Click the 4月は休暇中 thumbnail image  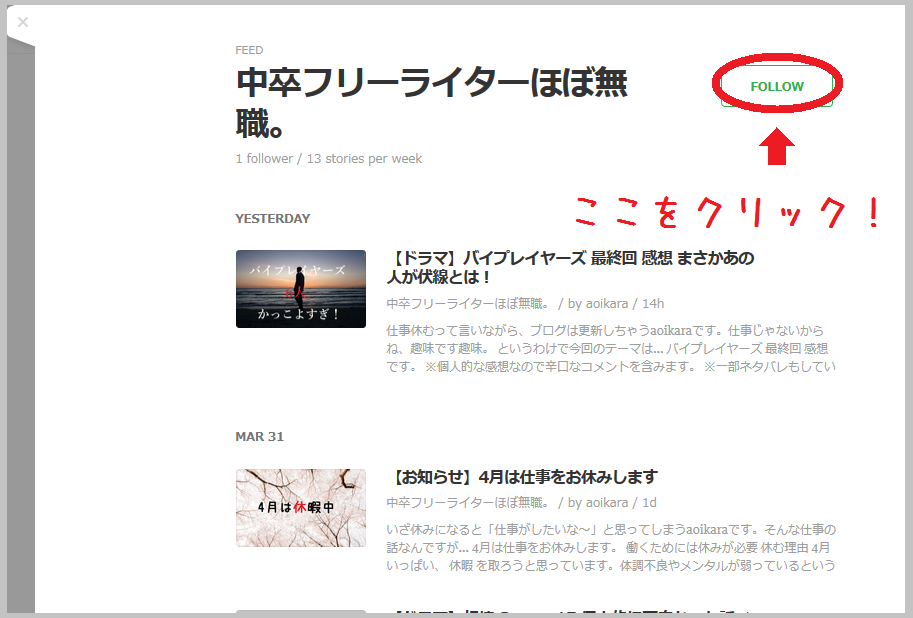[x=301, y=508]
